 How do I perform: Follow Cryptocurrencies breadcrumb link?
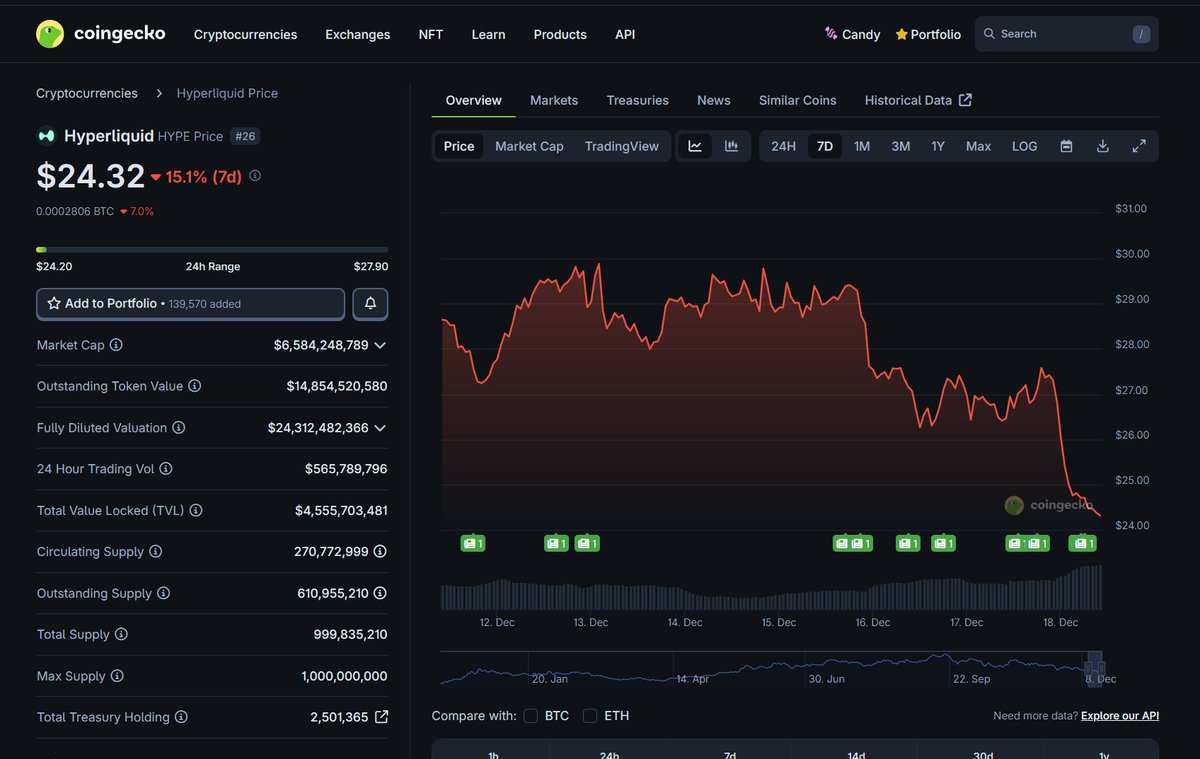(x=87, y=93)
